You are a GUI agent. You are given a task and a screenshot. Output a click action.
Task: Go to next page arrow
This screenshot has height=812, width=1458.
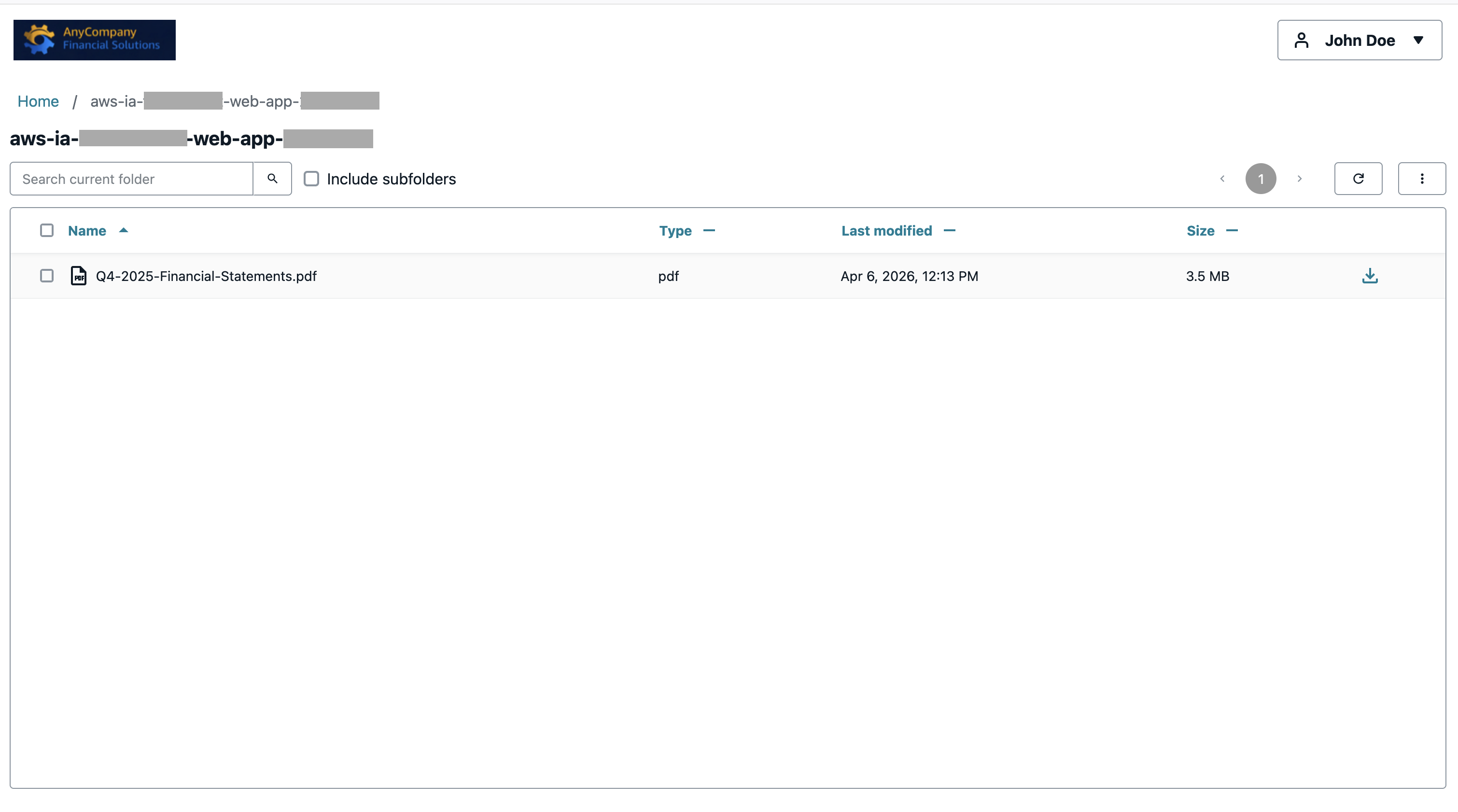[x=1300, y=179]
